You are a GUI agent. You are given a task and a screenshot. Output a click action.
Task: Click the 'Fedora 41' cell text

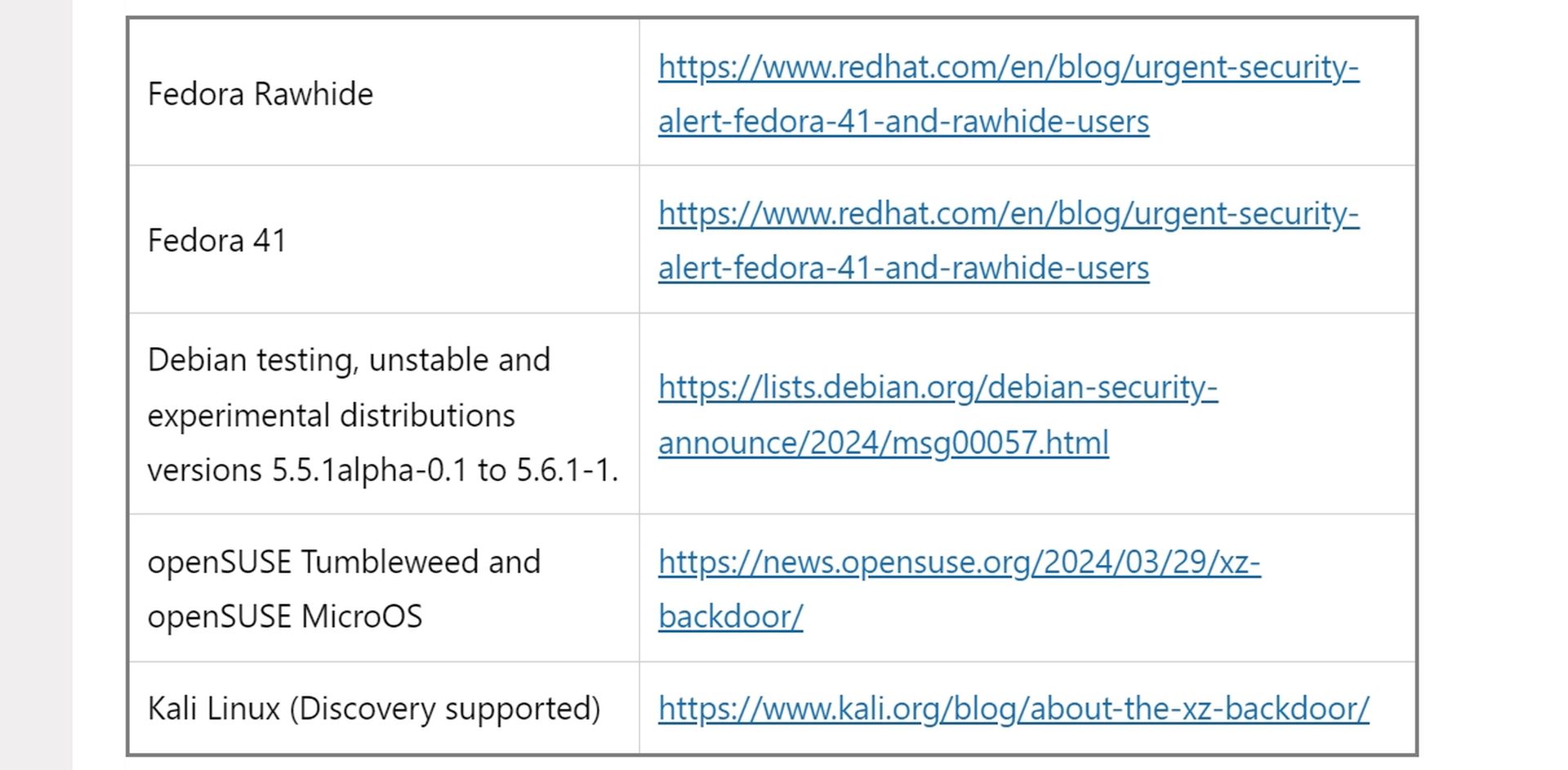pos(216,241)
